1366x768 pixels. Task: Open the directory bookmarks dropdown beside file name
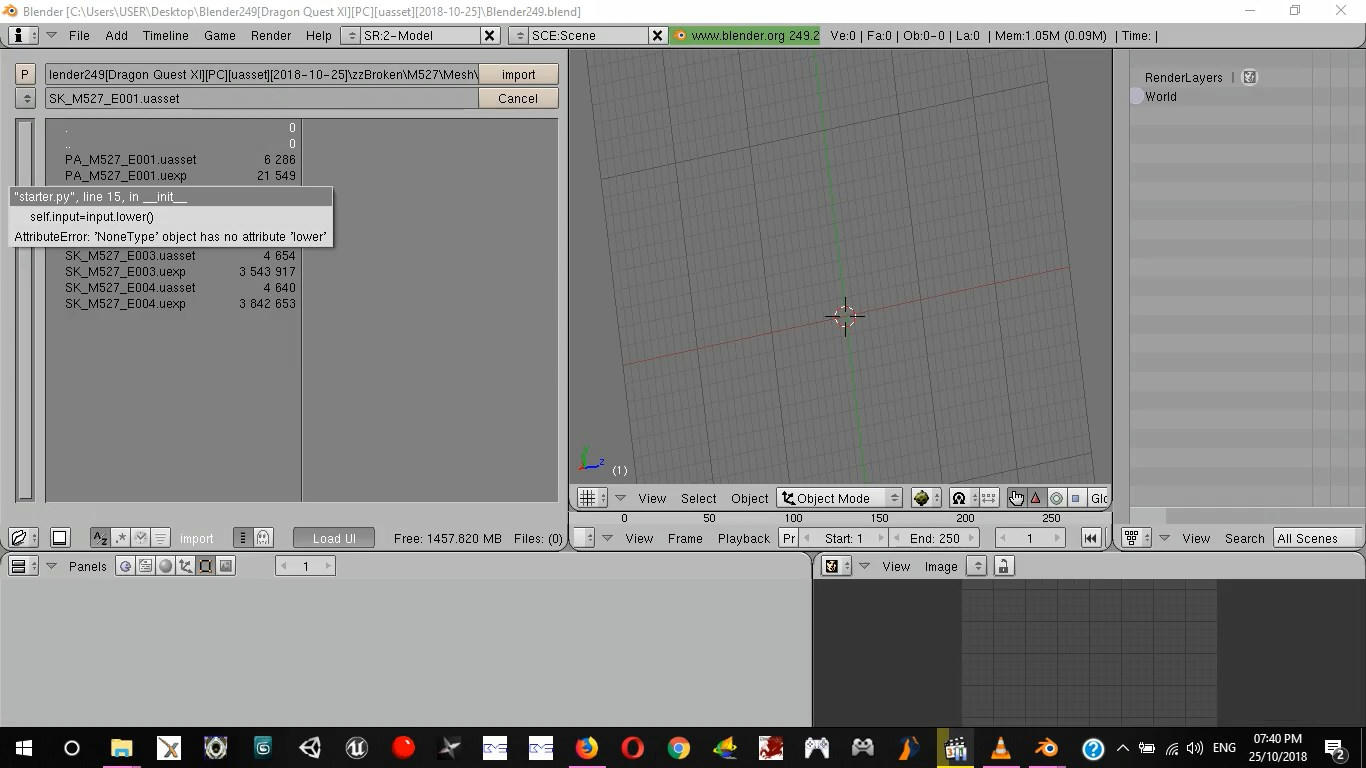[x=25, y=98]
